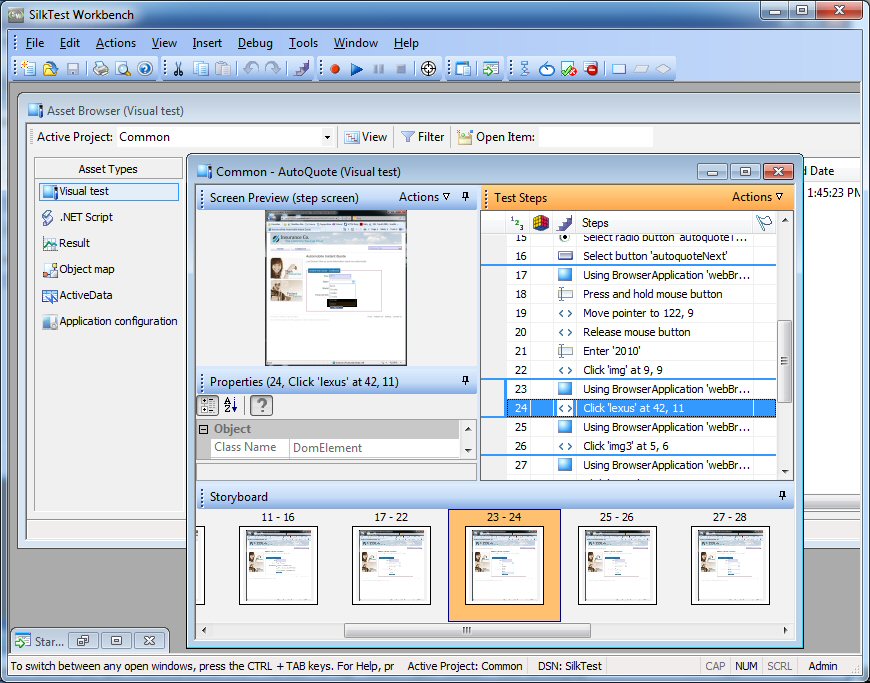
Task: Click the View button
Action: [366, 137]
